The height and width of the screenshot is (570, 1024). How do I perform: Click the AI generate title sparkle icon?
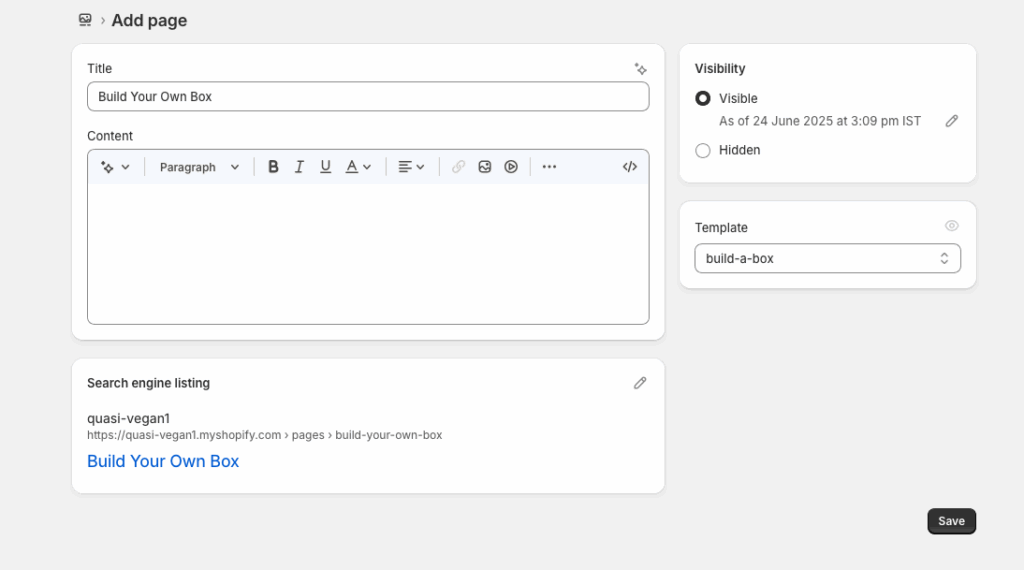(641, 69)
